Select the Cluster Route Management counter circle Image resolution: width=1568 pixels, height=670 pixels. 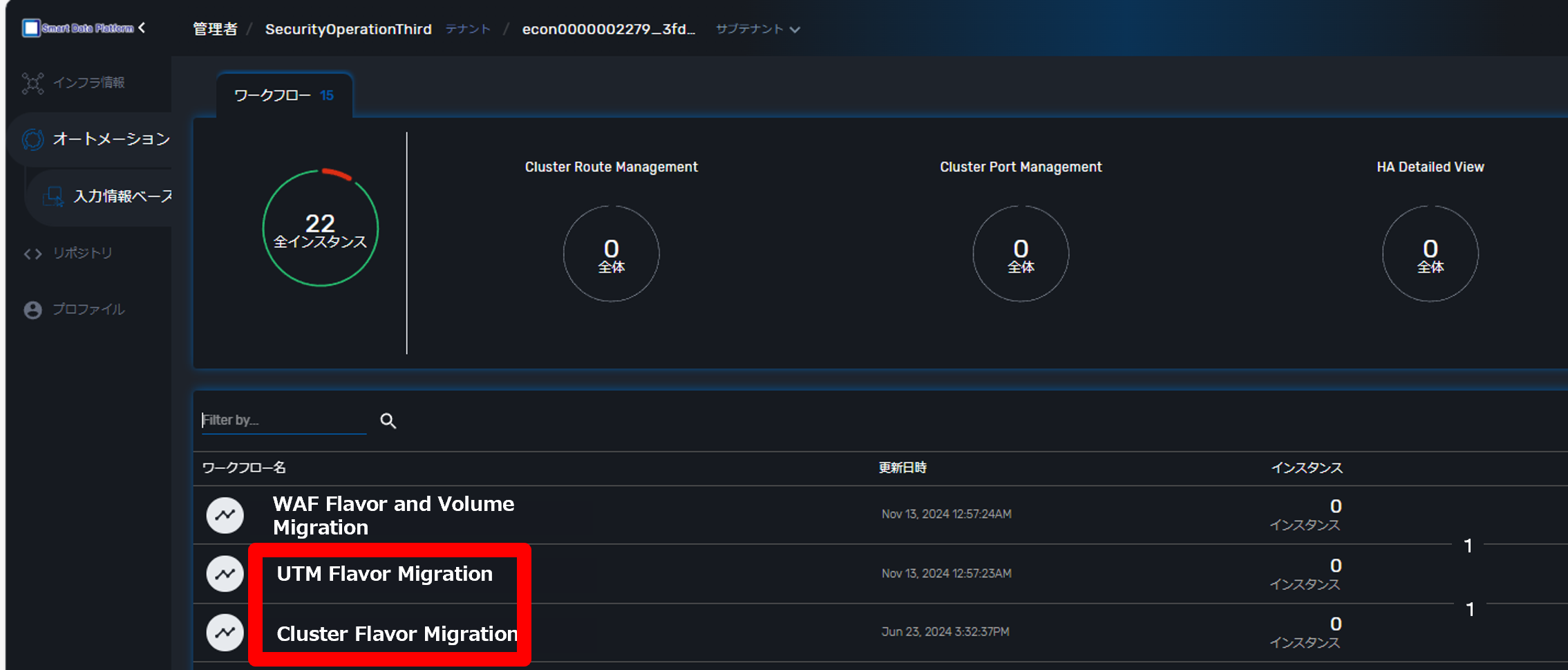pyautogui.click(x=611, y=254)
